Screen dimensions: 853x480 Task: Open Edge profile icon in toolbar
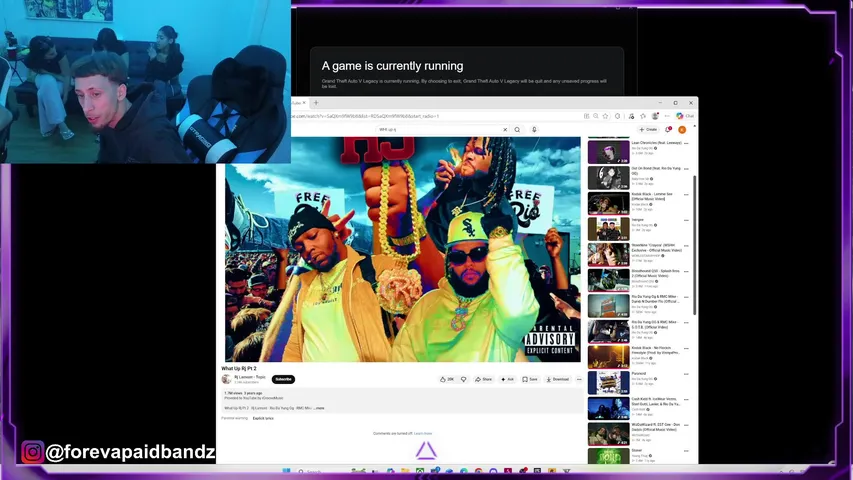656,116
